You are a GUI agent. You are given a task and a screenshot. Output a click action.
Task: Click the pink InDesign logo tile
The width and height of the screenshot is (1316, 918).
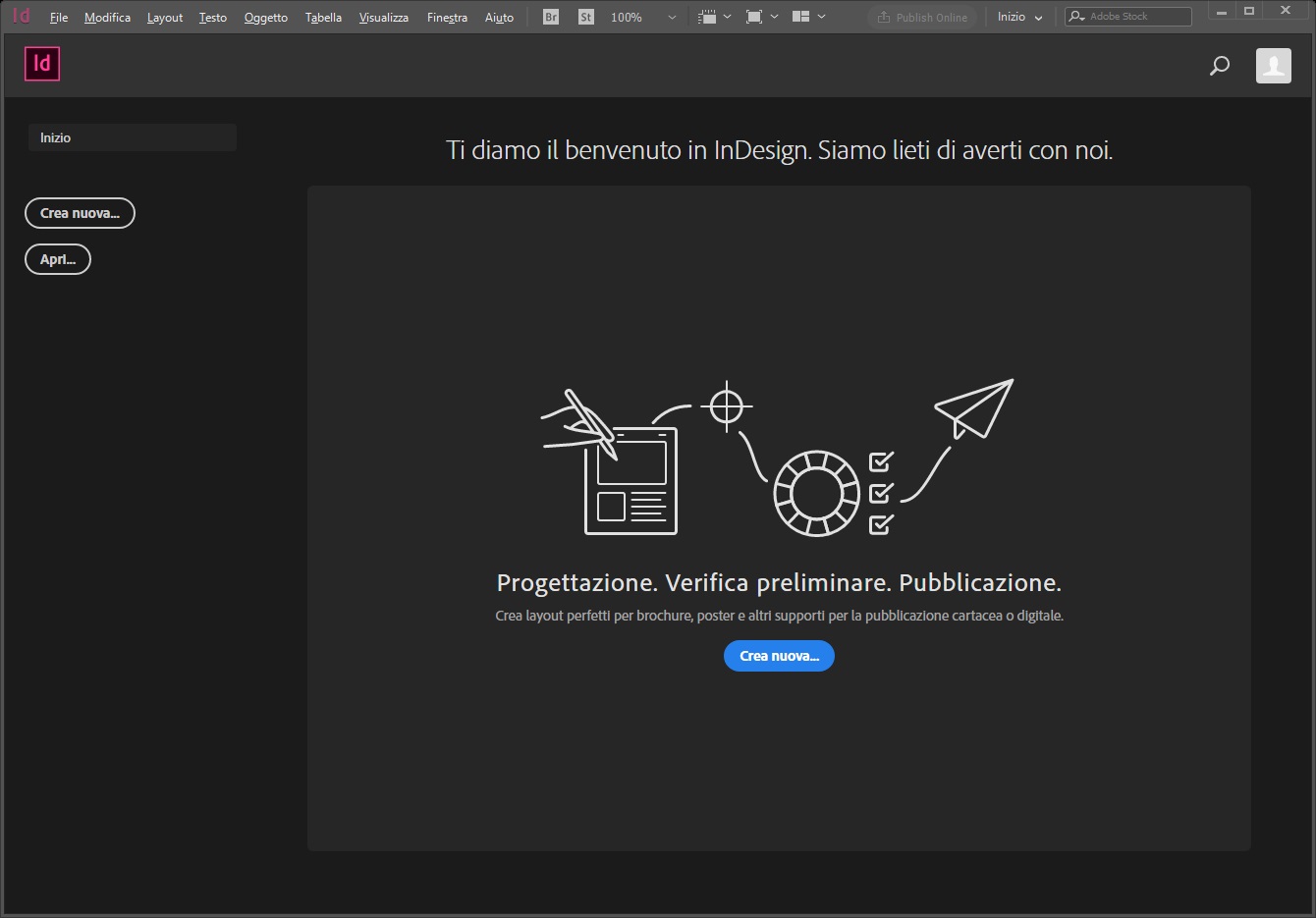point(42,64)
